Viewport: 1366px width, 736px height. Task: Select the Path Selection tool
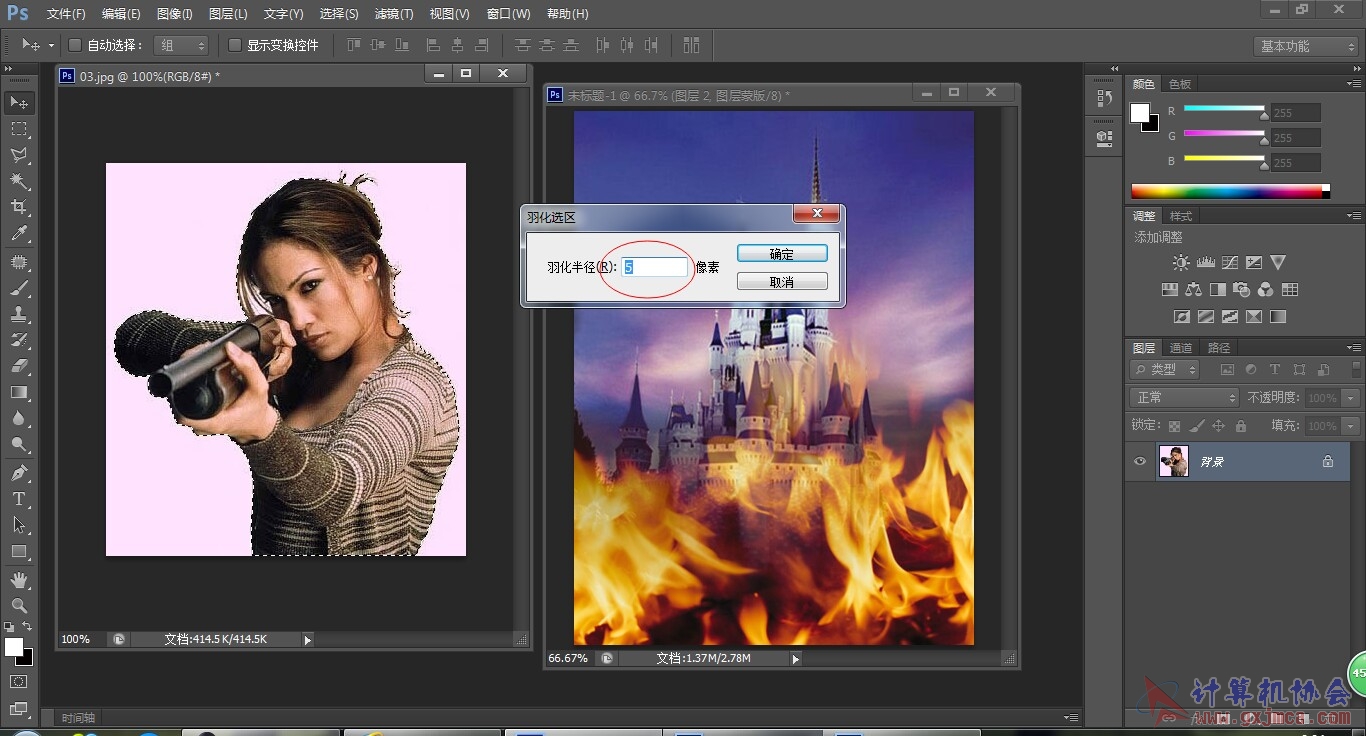pos(19,525)
